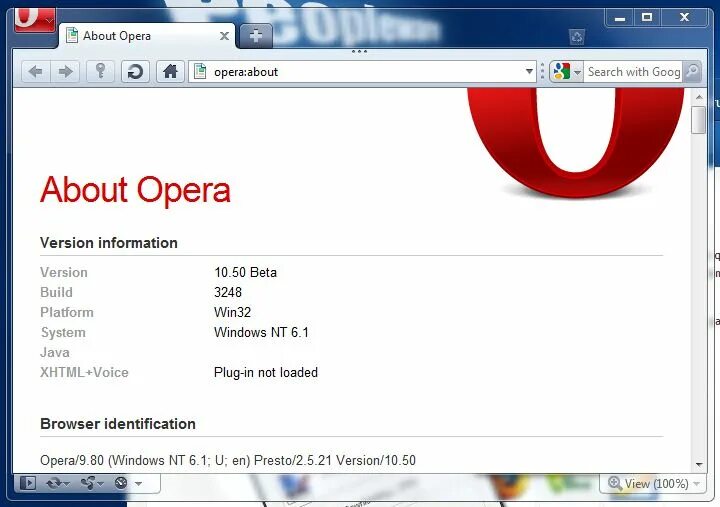Close the About Opera tab
The image size is (720, 507).
[x=224, y=36]
